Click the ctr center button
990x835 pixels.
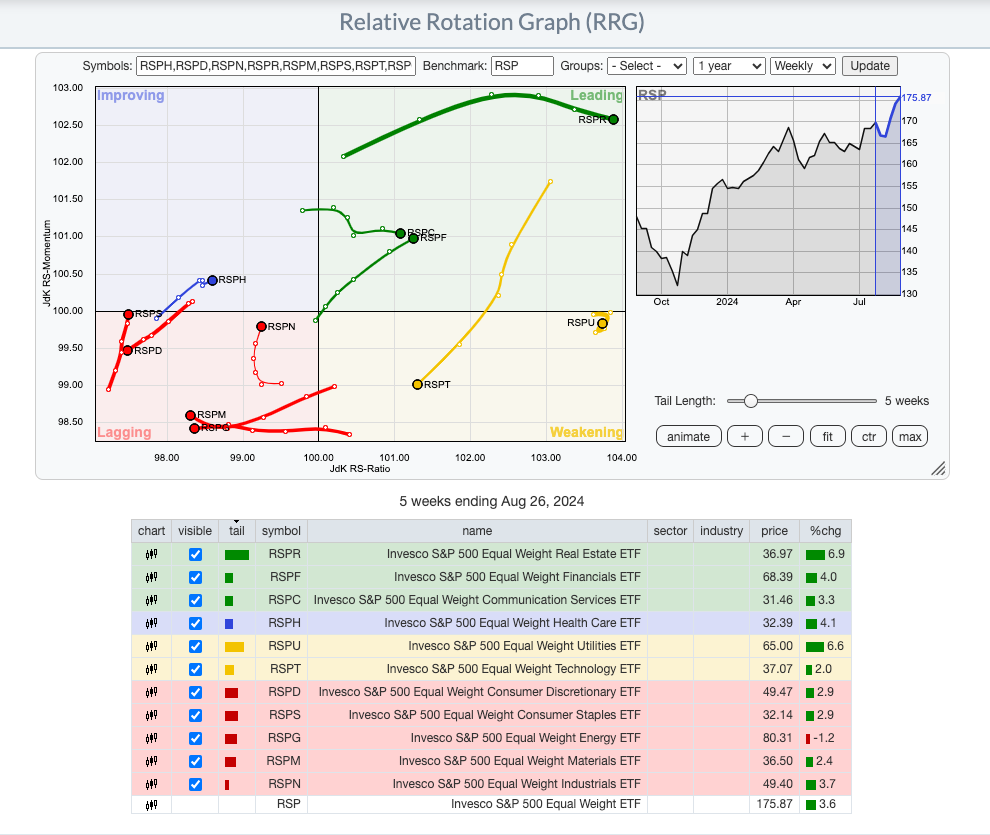[869, 437]
